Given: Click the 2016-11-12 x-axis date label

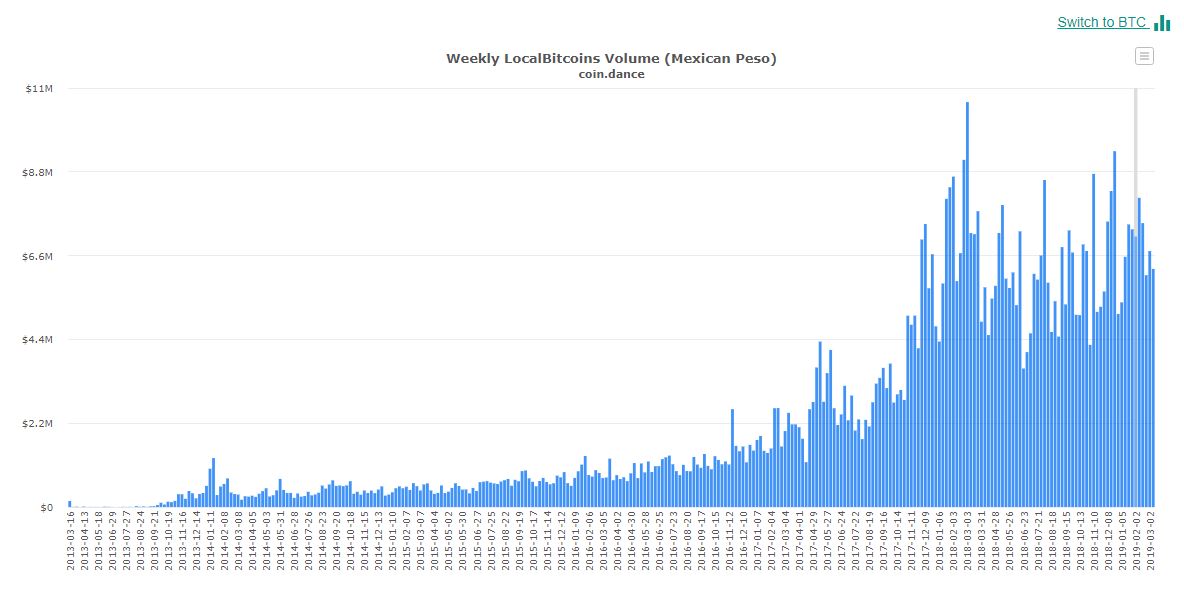Looking at the screenshot, I should point(731,540).
